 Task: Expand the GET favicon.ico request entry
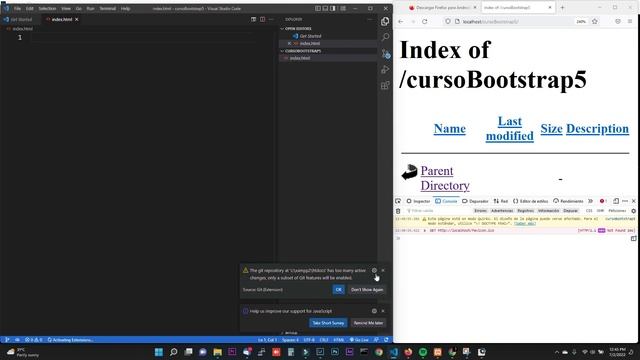point(424,231)
